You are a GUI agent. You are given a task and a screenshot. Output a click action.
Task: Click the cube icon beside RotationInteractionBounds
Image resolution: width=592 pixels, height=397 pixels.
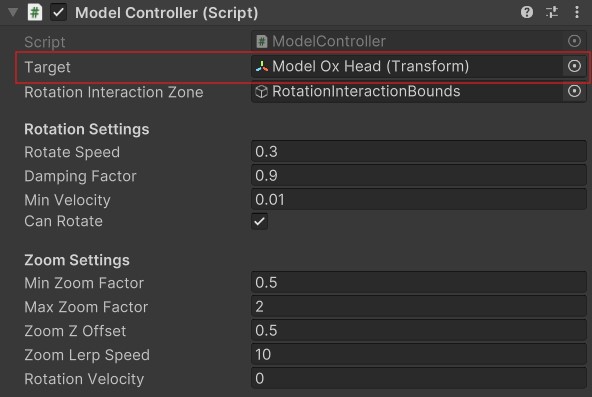click(x=262, y=91)
